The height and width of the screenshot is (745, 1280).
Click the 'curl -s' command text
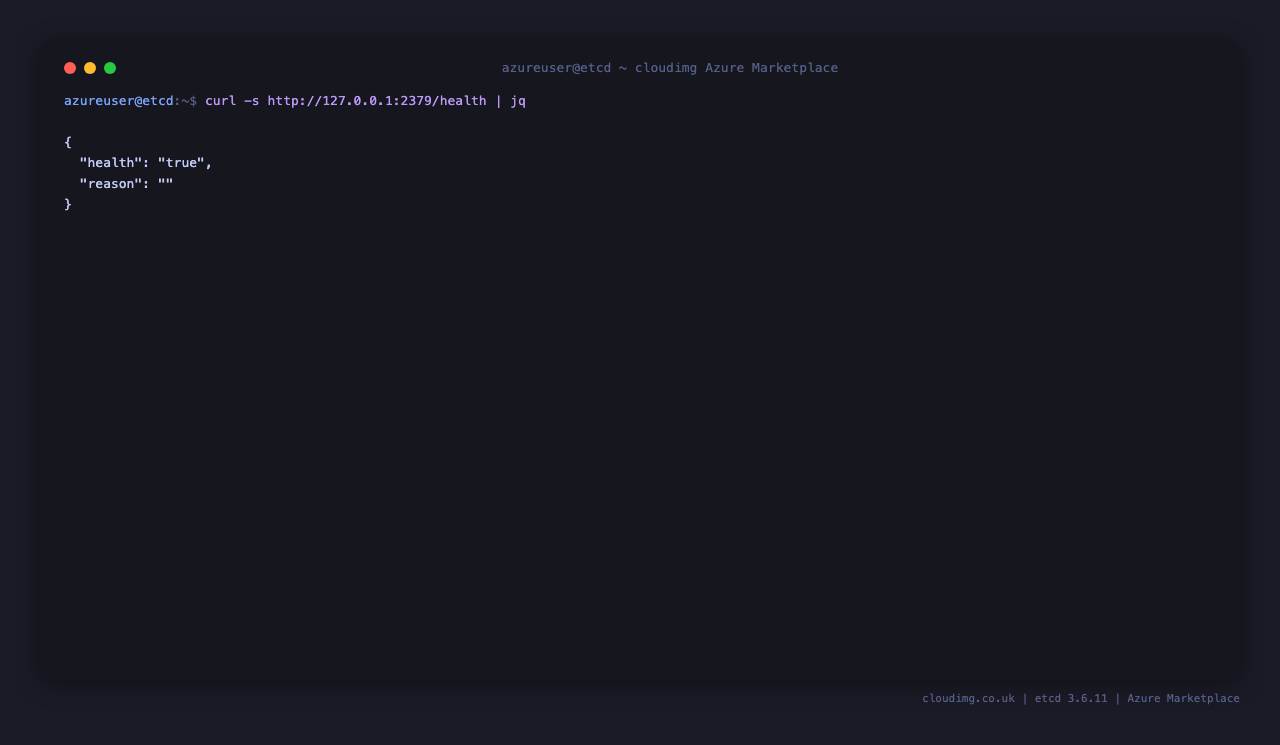[232, 101]
